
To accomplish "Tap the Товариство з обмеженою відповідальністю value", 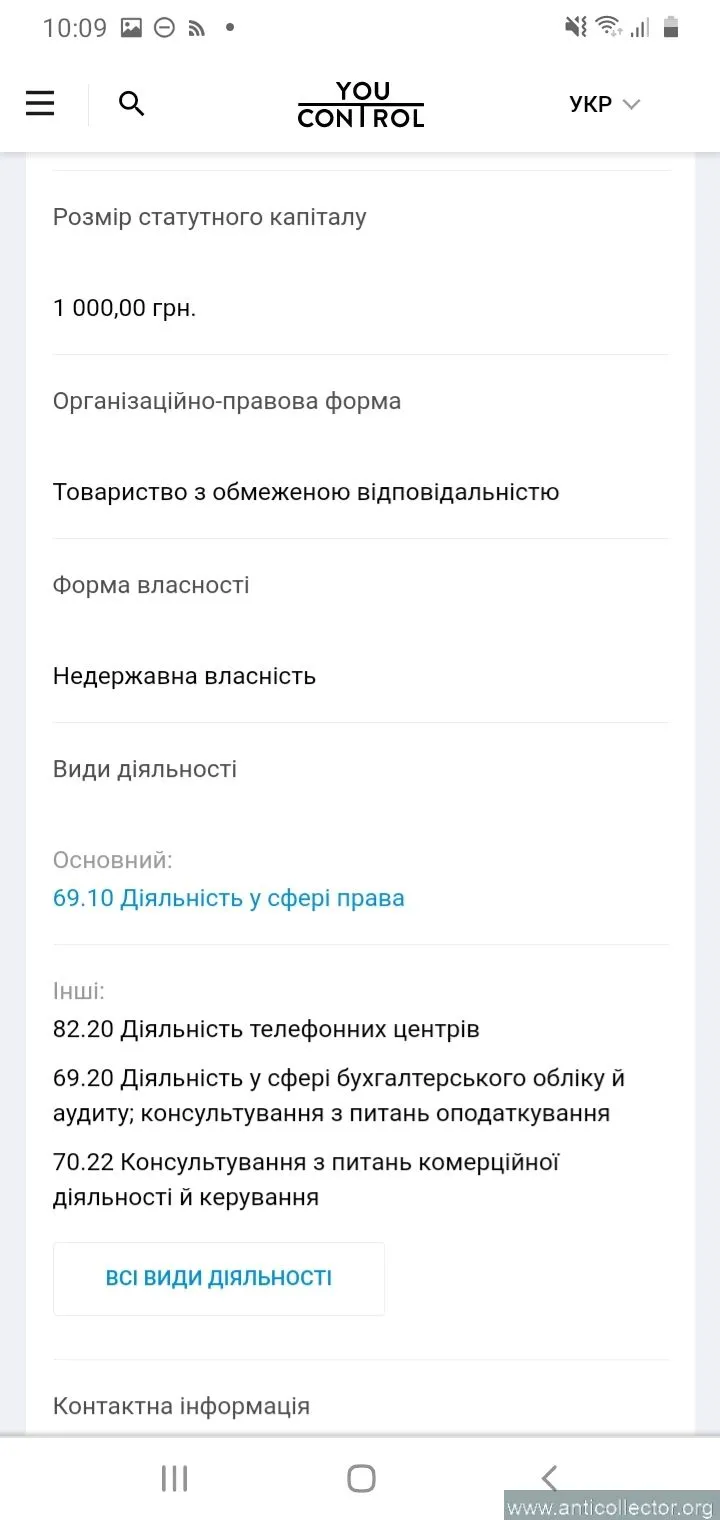I will (x=306, y=492).
